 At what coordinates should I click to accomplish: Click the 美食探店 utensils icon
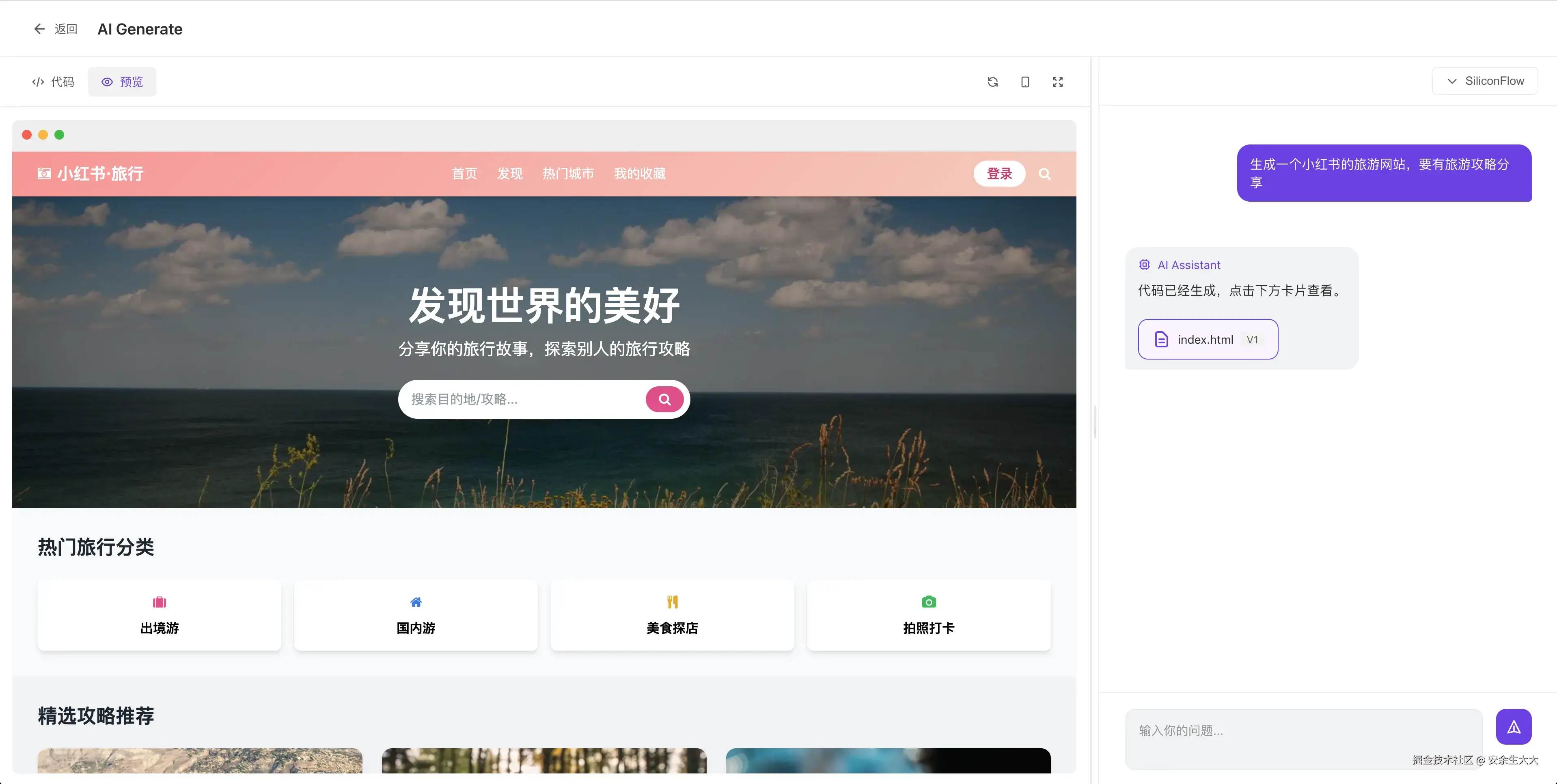pyautogui.click(x=672, y=602)
